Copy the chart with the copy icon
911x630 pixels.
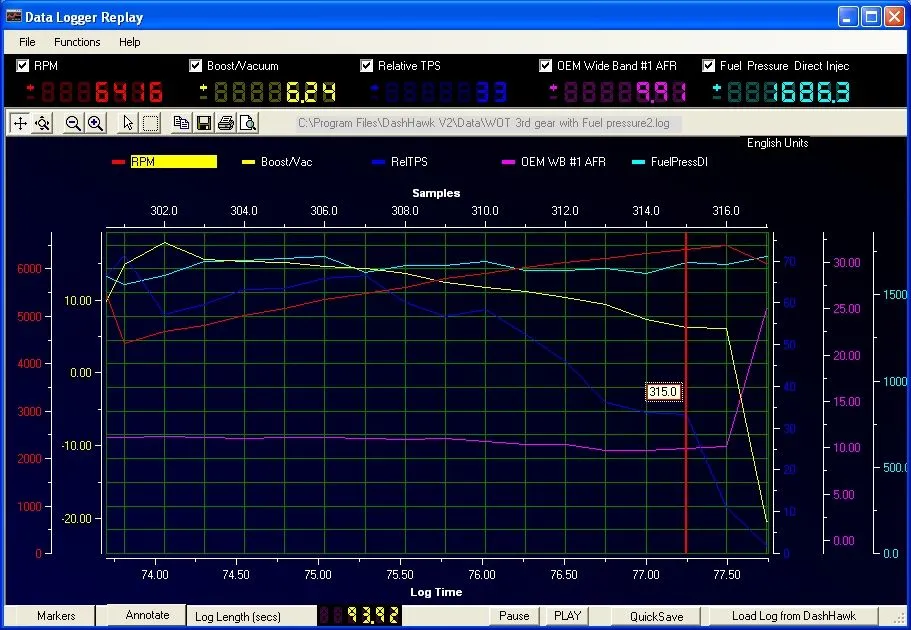point(181,123)
